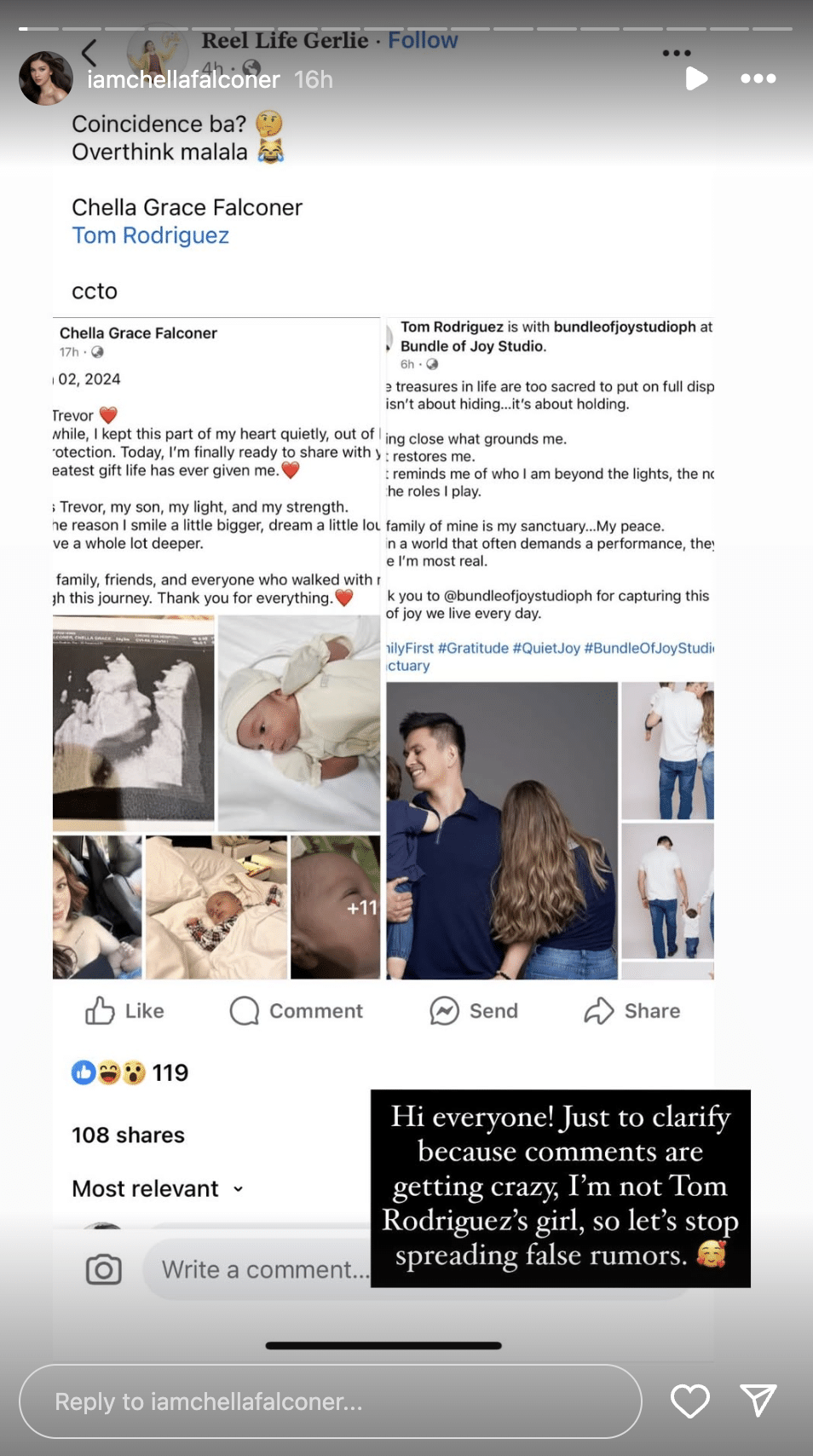The width and height of the screenshot is (813, 1456).
Task: Tap the story progress bar at the top
Action: click(406, 28)
